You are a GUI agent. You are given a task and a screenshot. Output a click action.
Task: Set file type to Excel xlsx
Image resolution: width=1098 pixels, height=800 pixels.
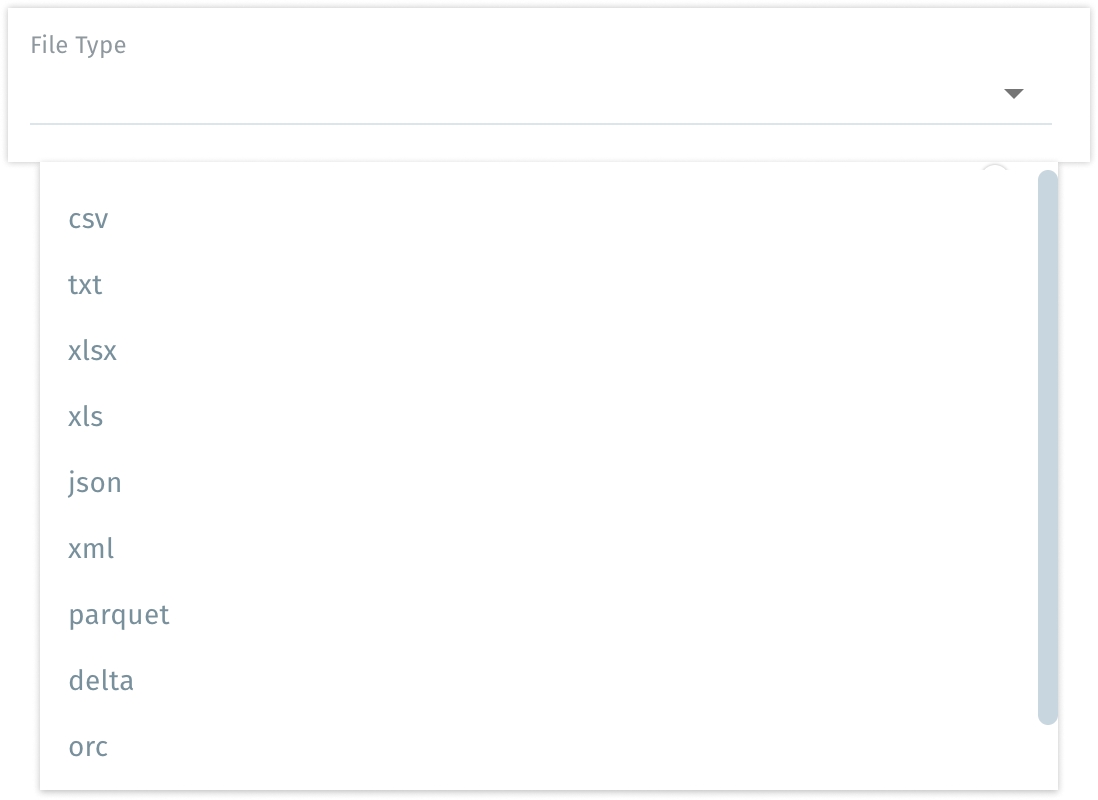pyautogui.click(x=92, y=351)
